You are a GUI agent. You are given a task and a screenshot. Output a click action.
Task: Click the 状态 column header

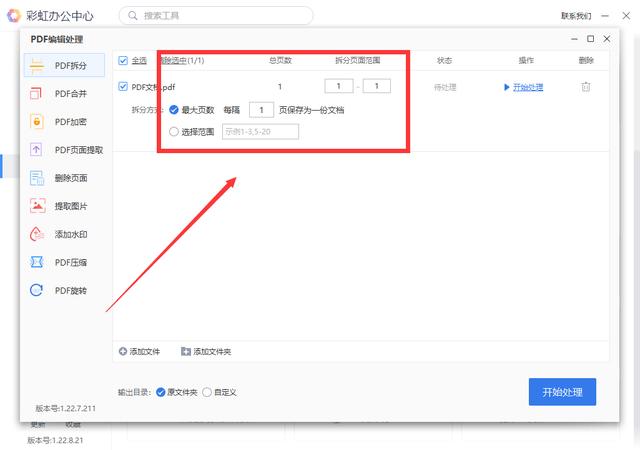444,60
